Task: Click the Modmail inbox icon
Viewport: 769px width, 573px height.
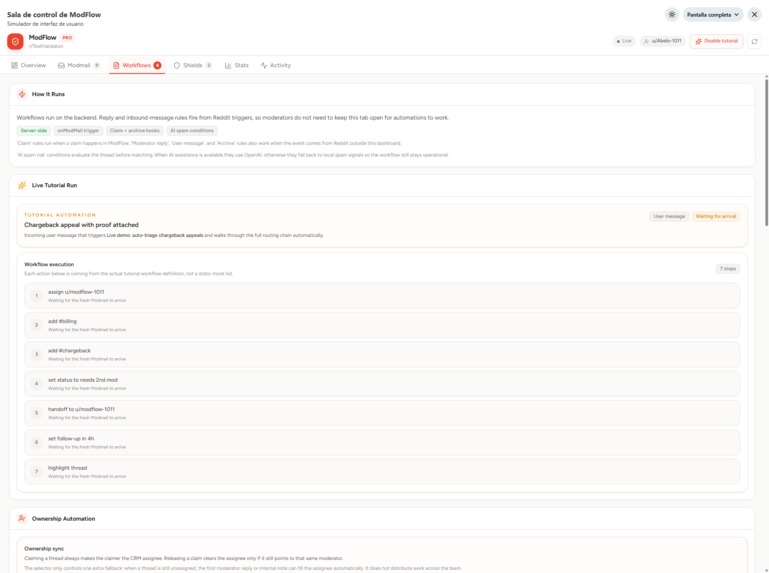Action: pos(61,65)
